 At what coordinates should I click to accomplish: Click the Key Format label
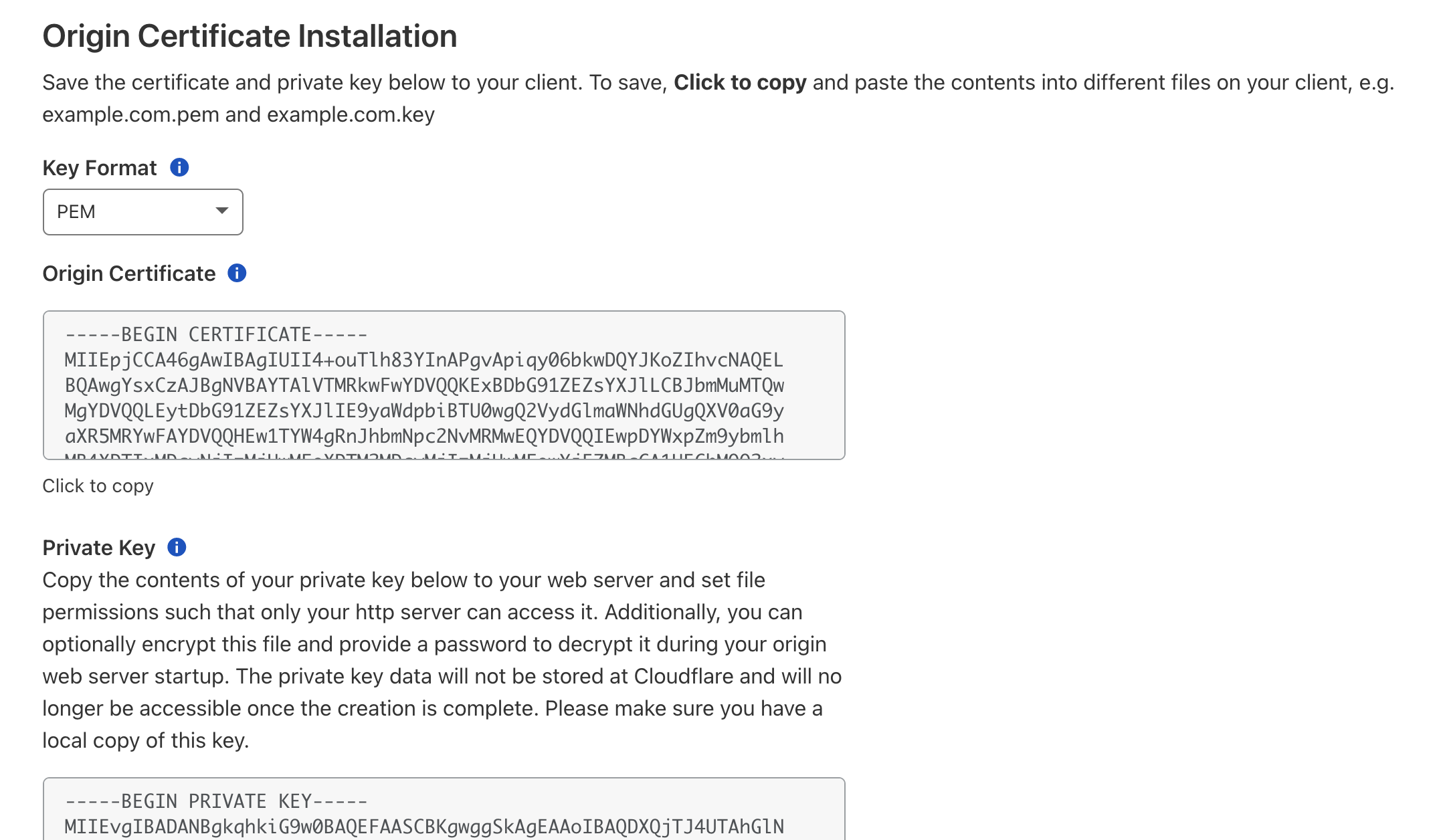pos(100,168)
